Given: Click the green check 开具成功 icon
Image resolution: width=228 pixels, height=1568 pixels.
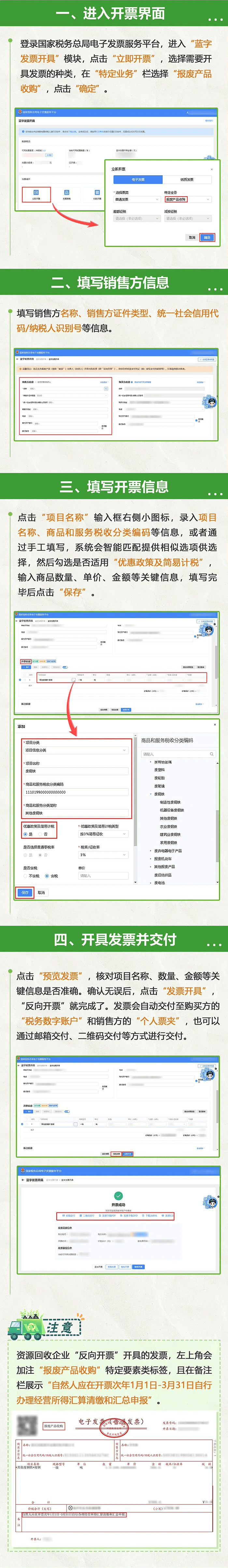Looking at the screenshot, I should [x=118, y=1195].
